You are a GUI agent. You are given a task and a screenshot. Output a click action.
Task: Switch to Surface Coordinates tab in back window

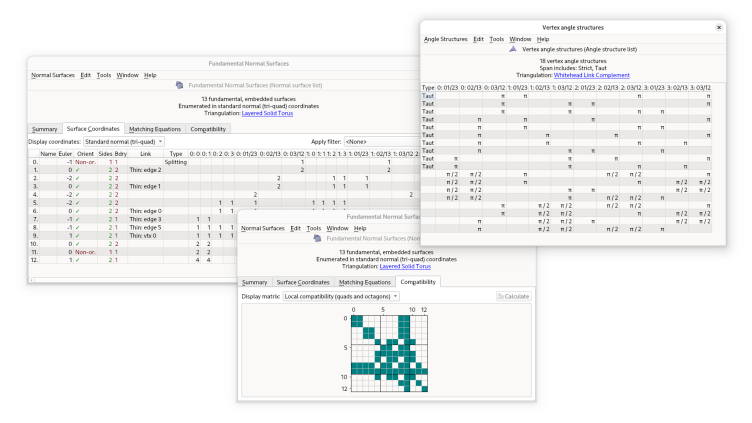[x=93, y=129]
